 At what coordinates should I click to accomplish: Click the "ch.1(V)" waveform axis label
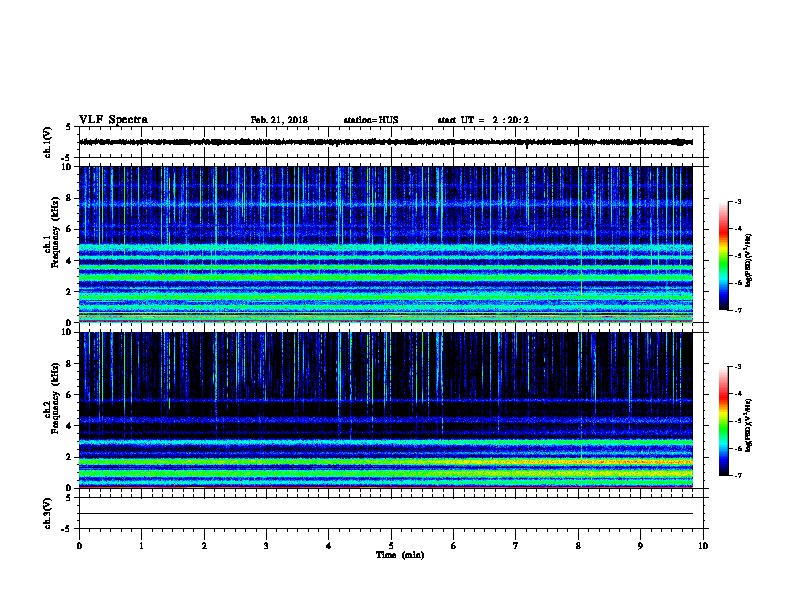(48, 142)
